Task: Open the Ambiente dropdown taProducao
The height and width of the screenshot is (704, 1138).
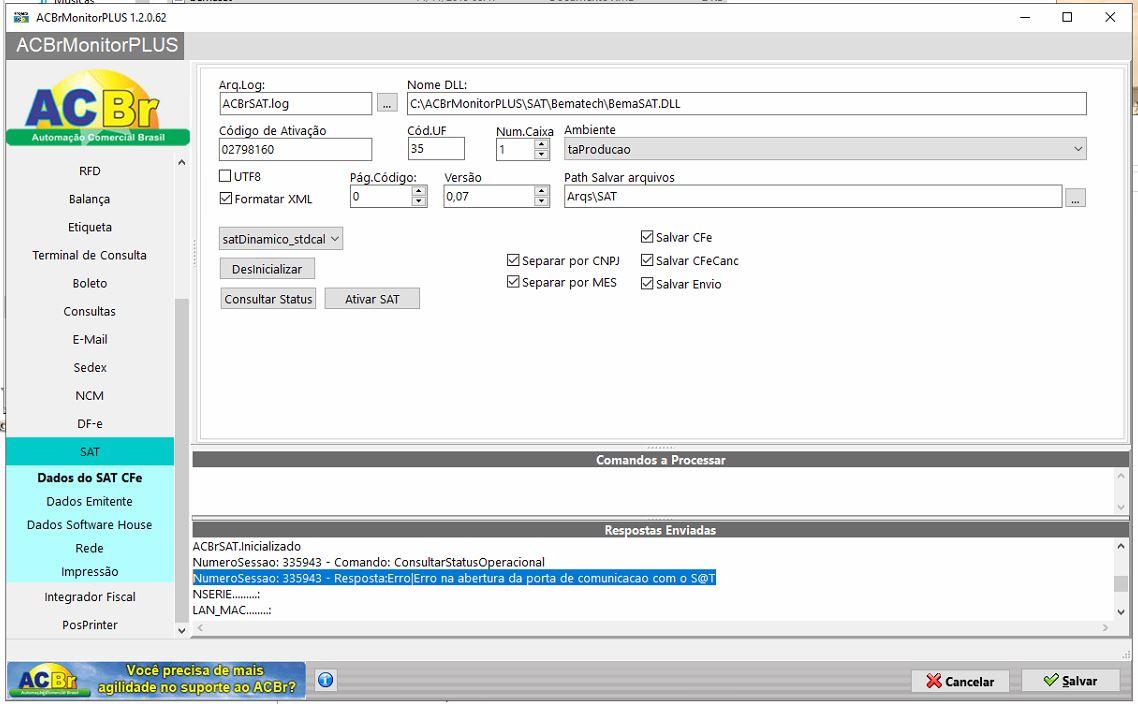Action: click(825, 149)
